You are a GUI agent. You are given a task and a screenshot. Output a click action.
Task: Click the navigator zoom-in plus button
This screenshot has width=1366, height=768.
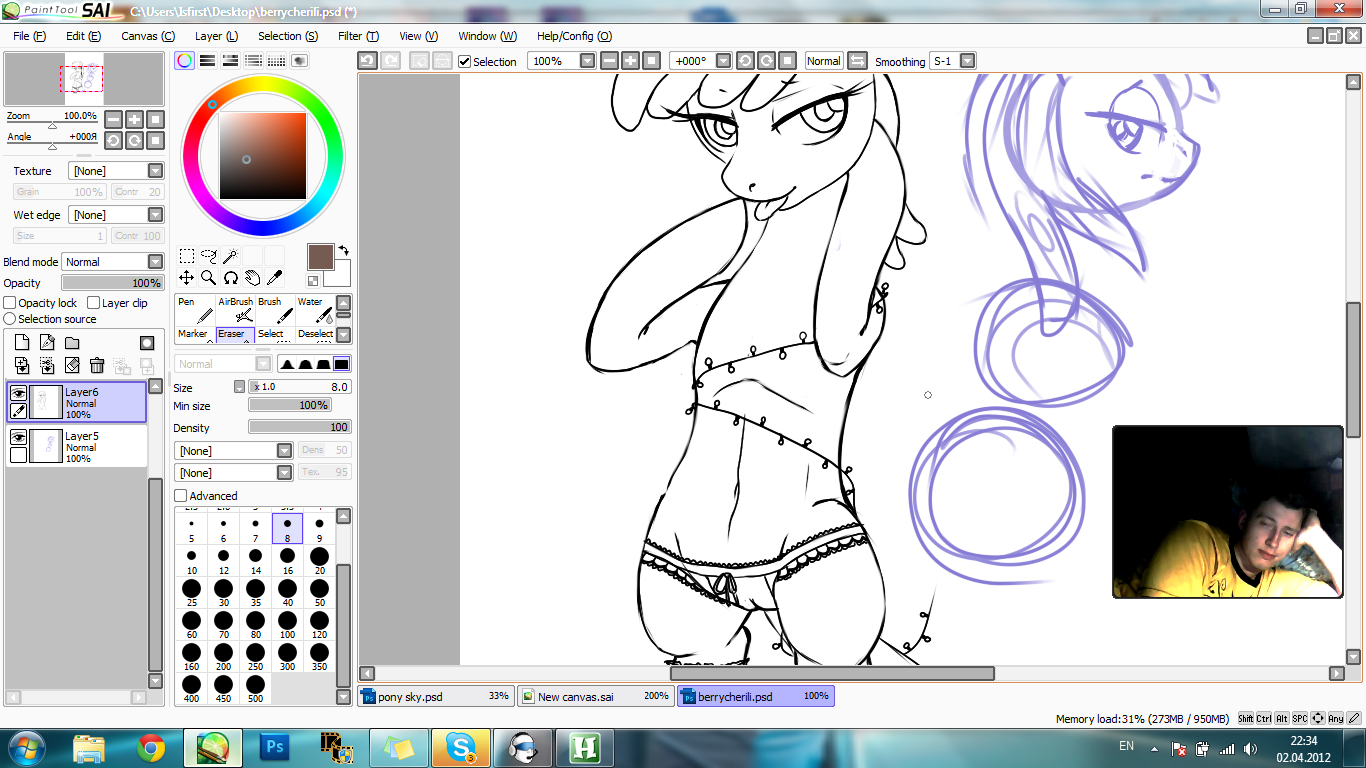click(134, 119)
